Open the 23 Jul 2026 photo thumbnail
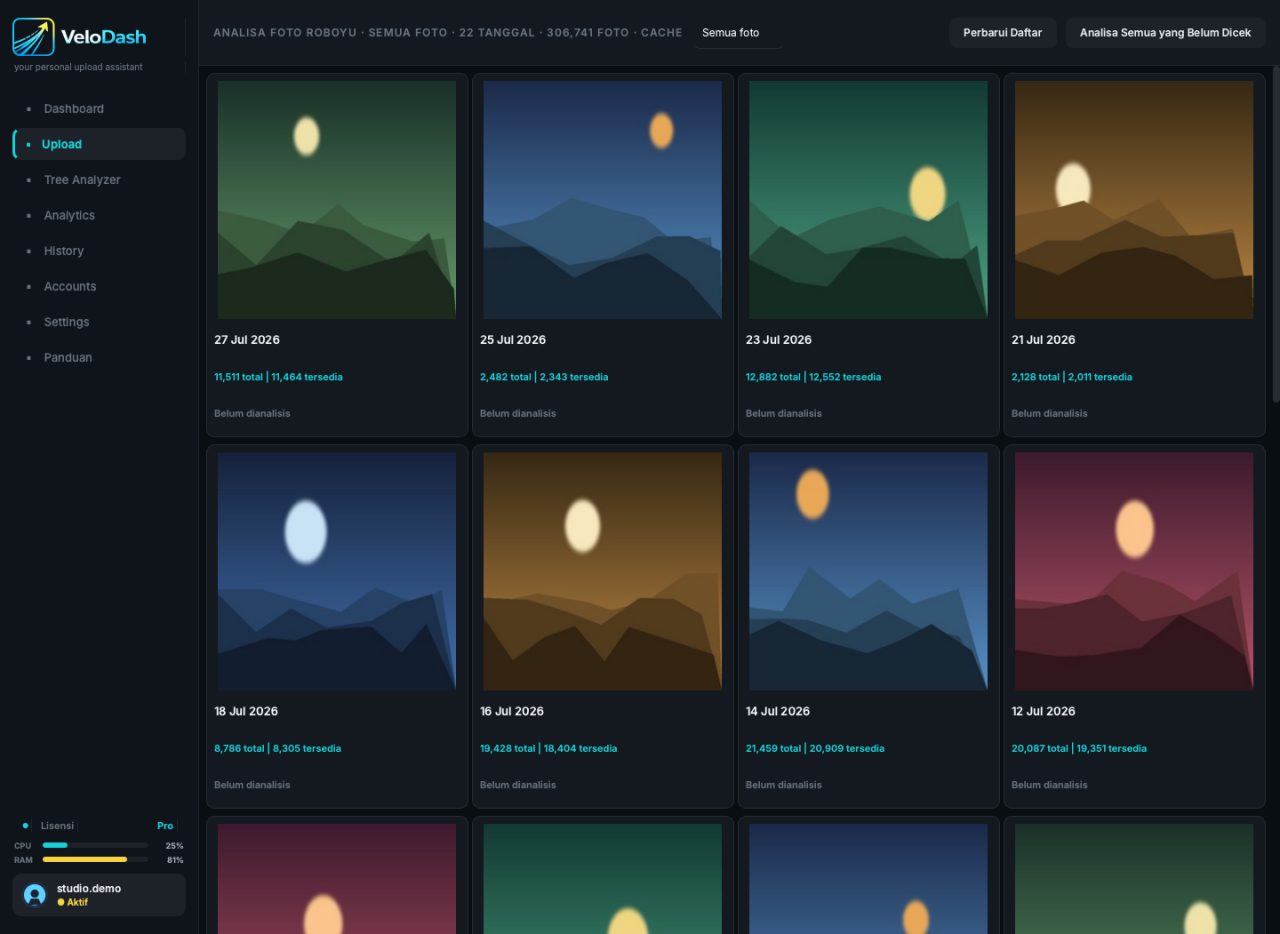The width and height of the screenshot is (1280, 934). [868, 200]
